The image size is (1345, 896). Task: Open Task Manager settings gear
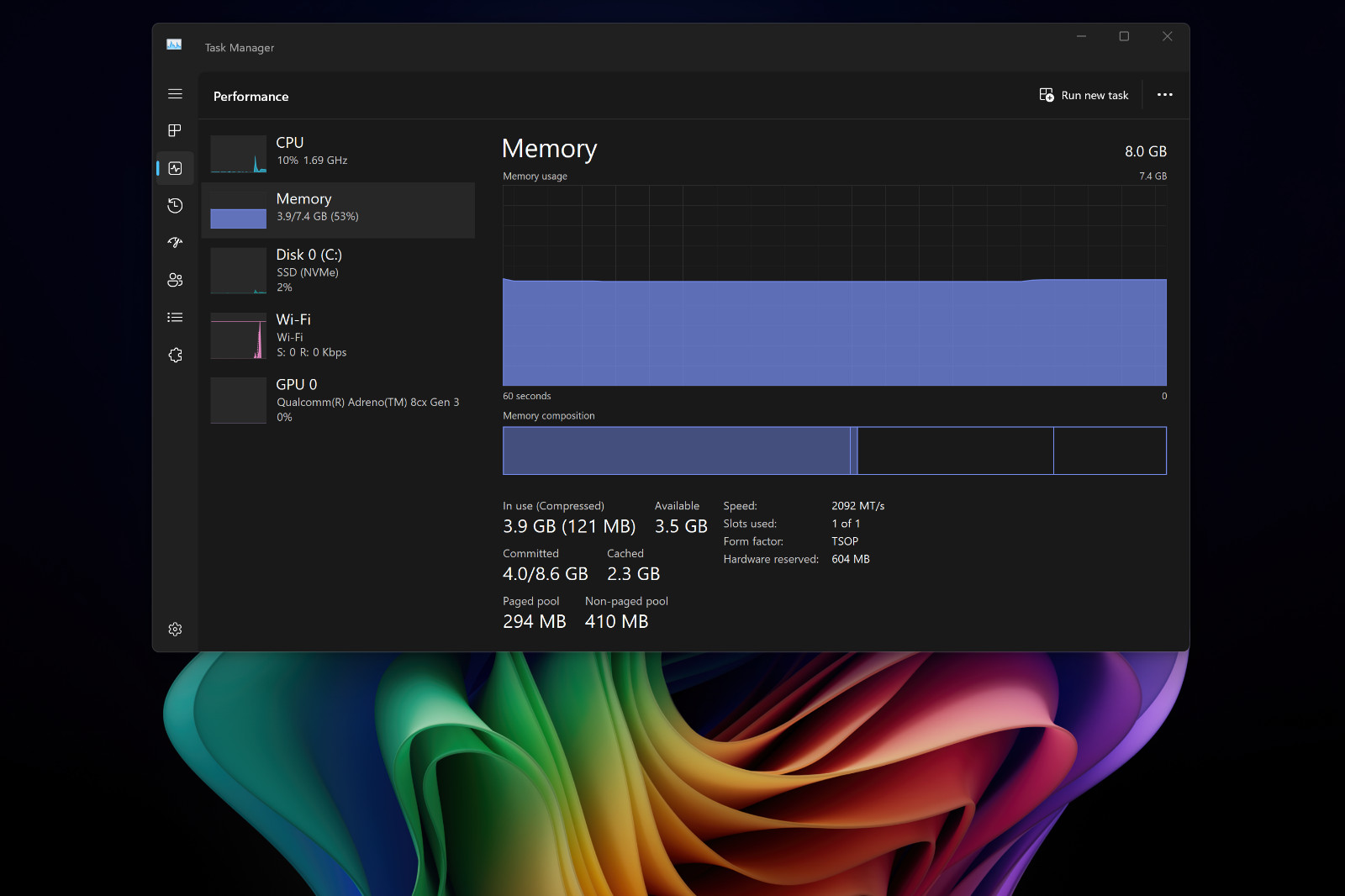tap(175, 629)
